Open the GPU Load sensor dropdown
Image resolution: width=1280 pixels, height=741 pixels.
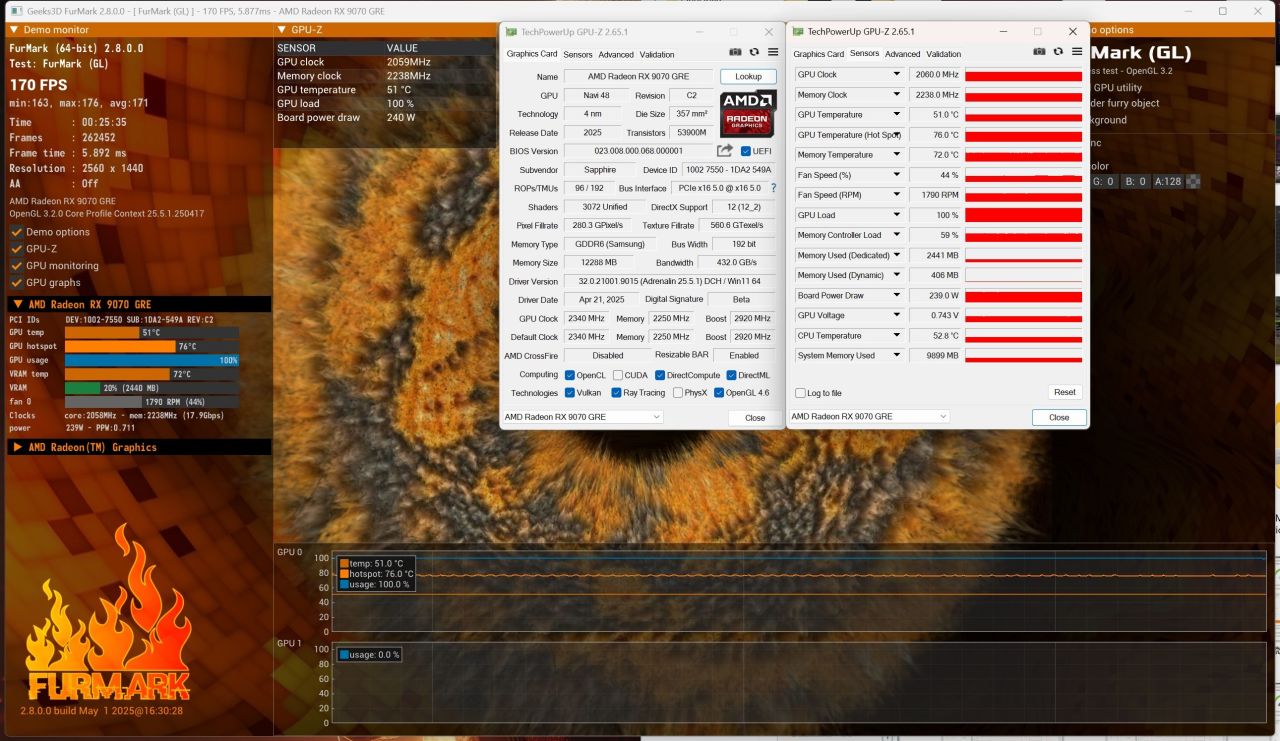tap(897, 215)
